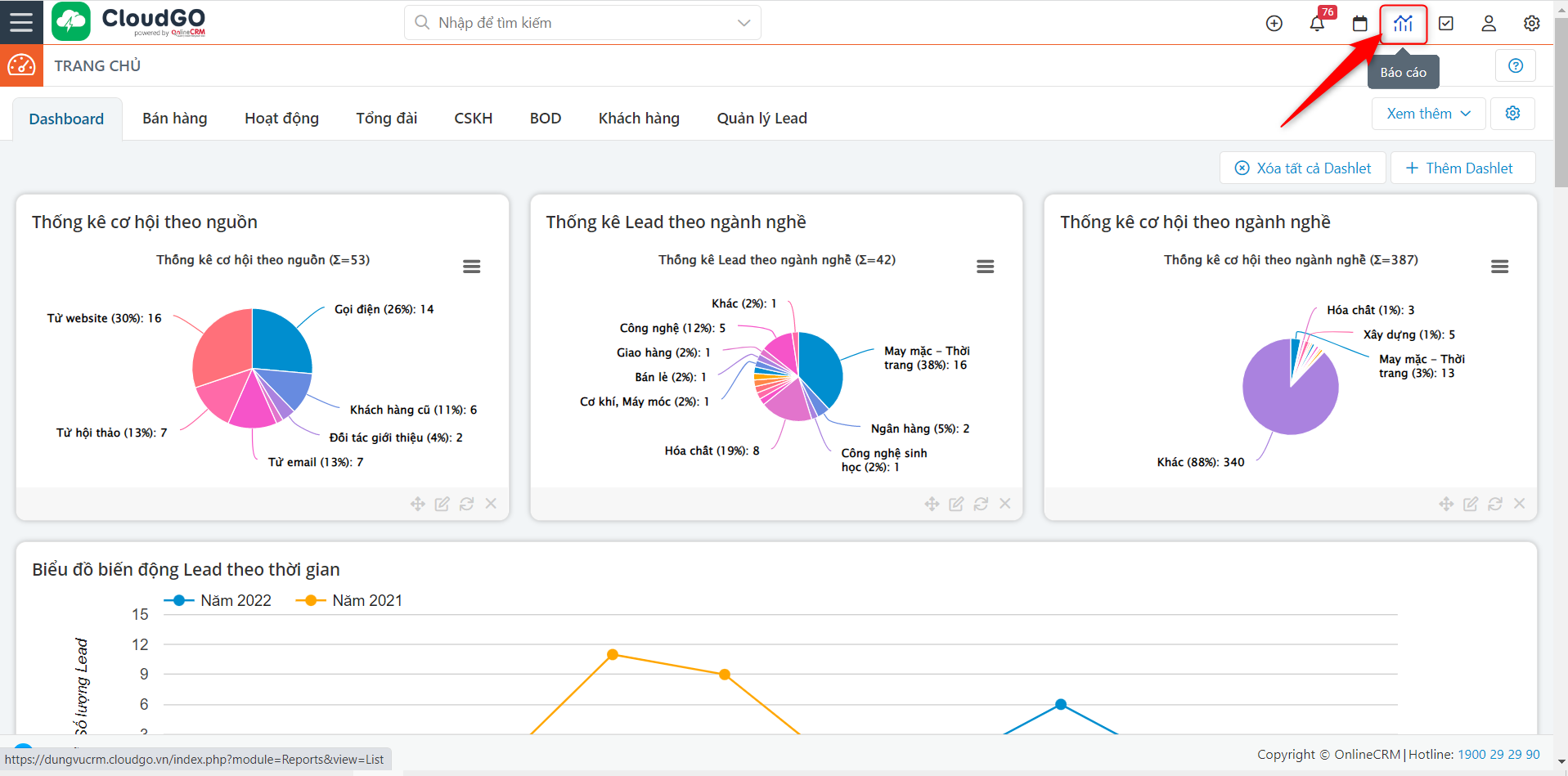Click the quick create plus icon
The height and width of the screenshot is (776, 1568).
point(1274,24)
